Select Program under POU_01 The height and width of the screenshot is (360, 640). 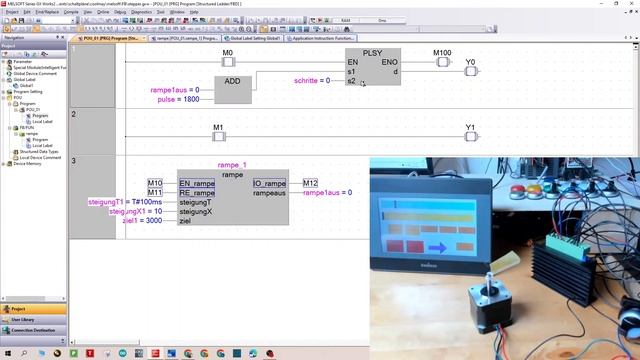[40, 116]
